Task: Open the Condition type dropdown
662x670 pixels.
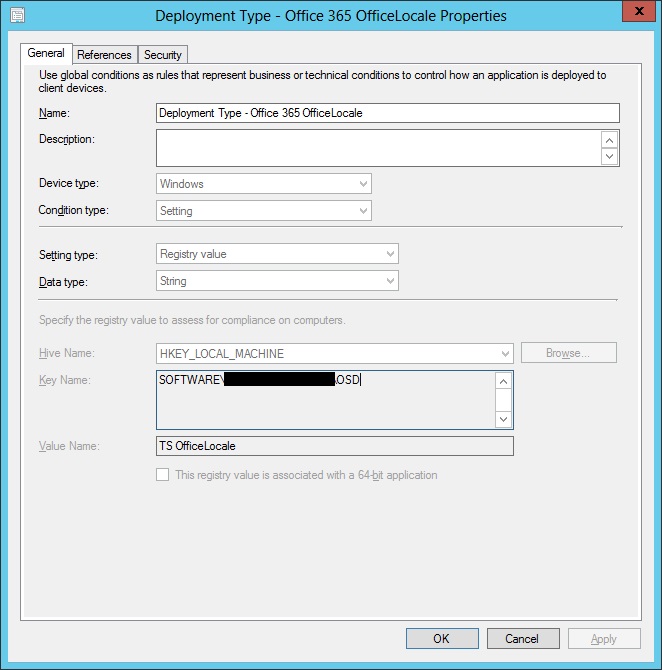Action: coord(264,211)
